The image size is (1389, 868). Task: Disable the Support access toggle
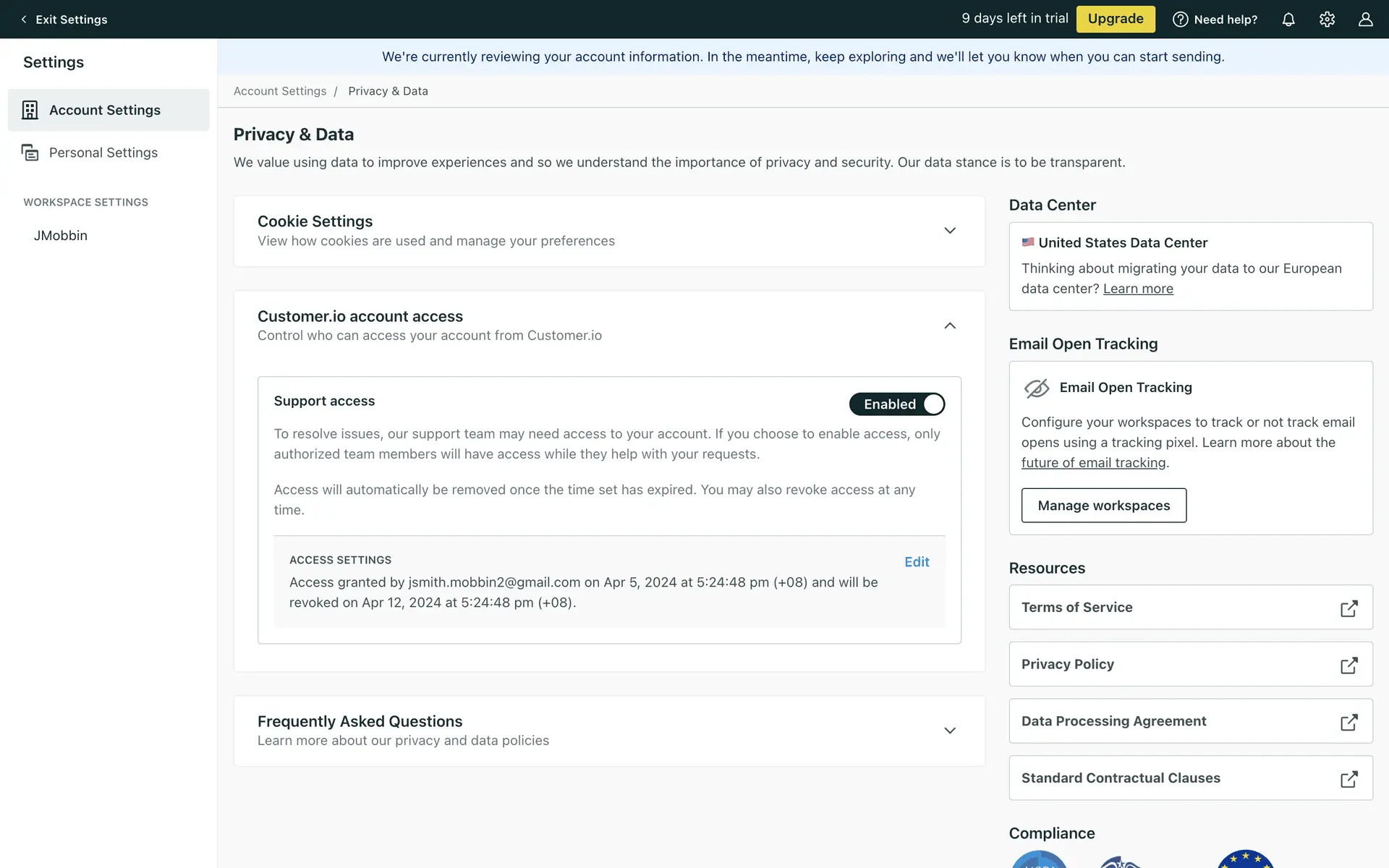coord(897,404)
